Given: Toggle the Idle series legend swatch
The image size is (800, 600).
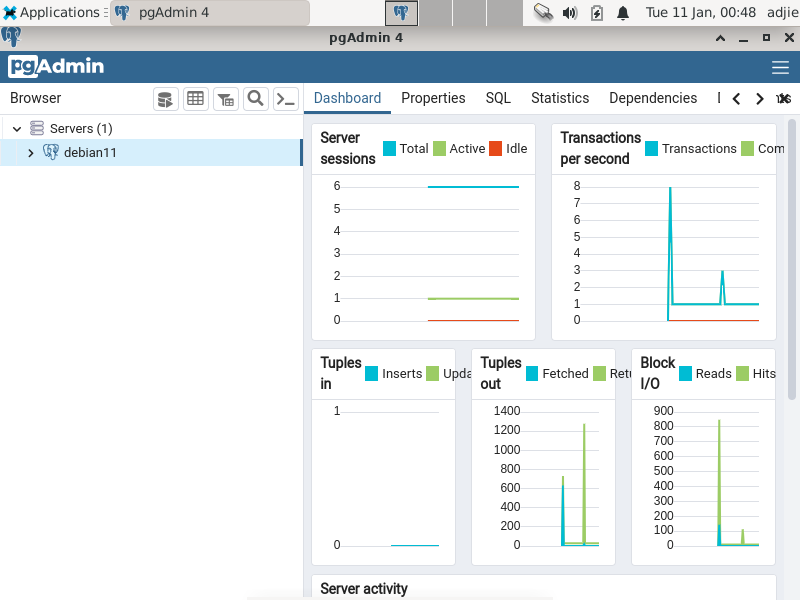Looking at the screenshot, I should [495, 148].
